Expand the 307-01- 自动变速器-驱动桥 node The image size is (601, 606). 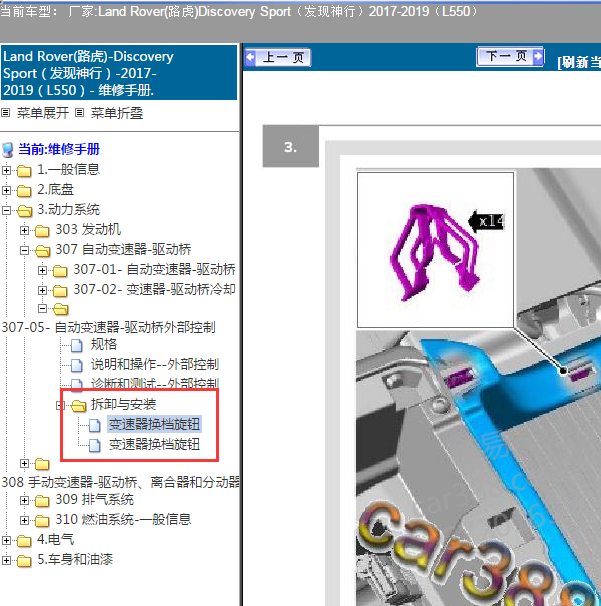pos(43,270)
